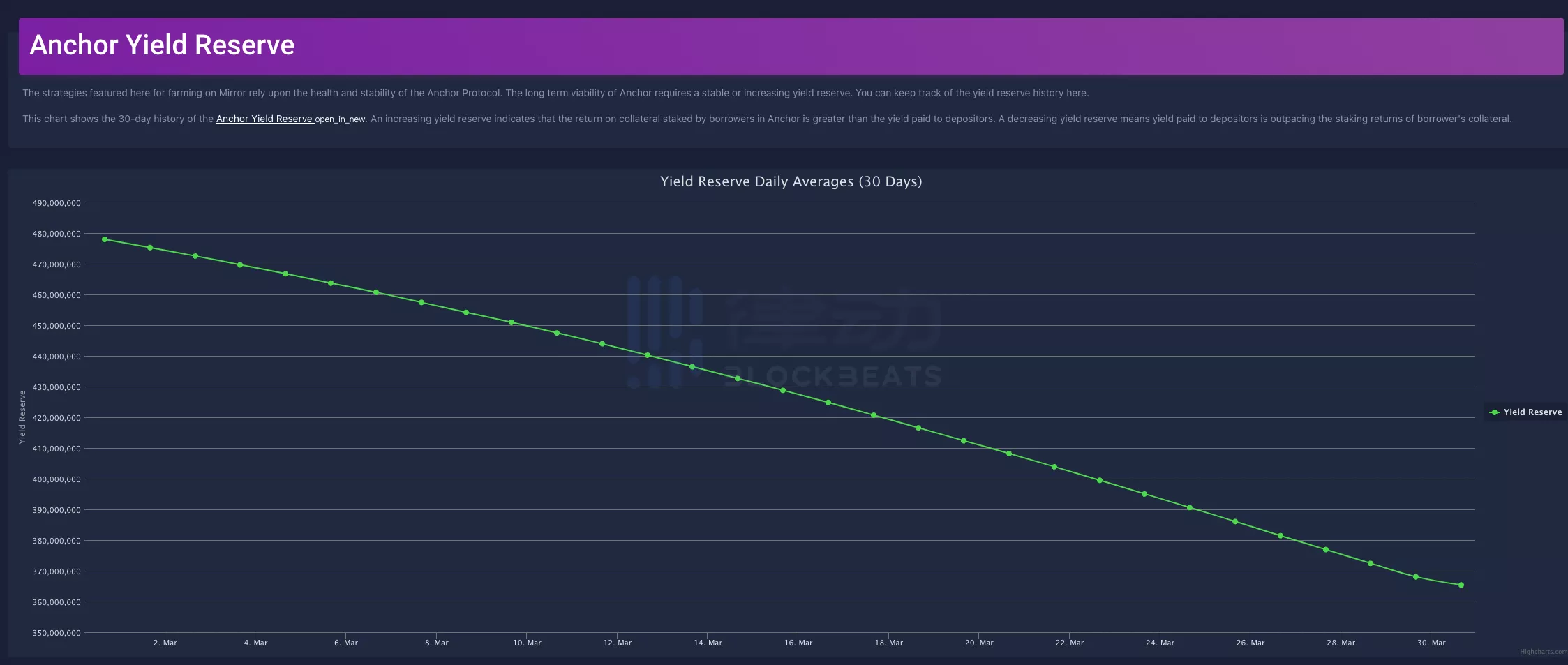Screen dimensions: 1568x665
Task: Open the Anchor Yield Reserve hyperlink
Action: (x=264, y=119)
